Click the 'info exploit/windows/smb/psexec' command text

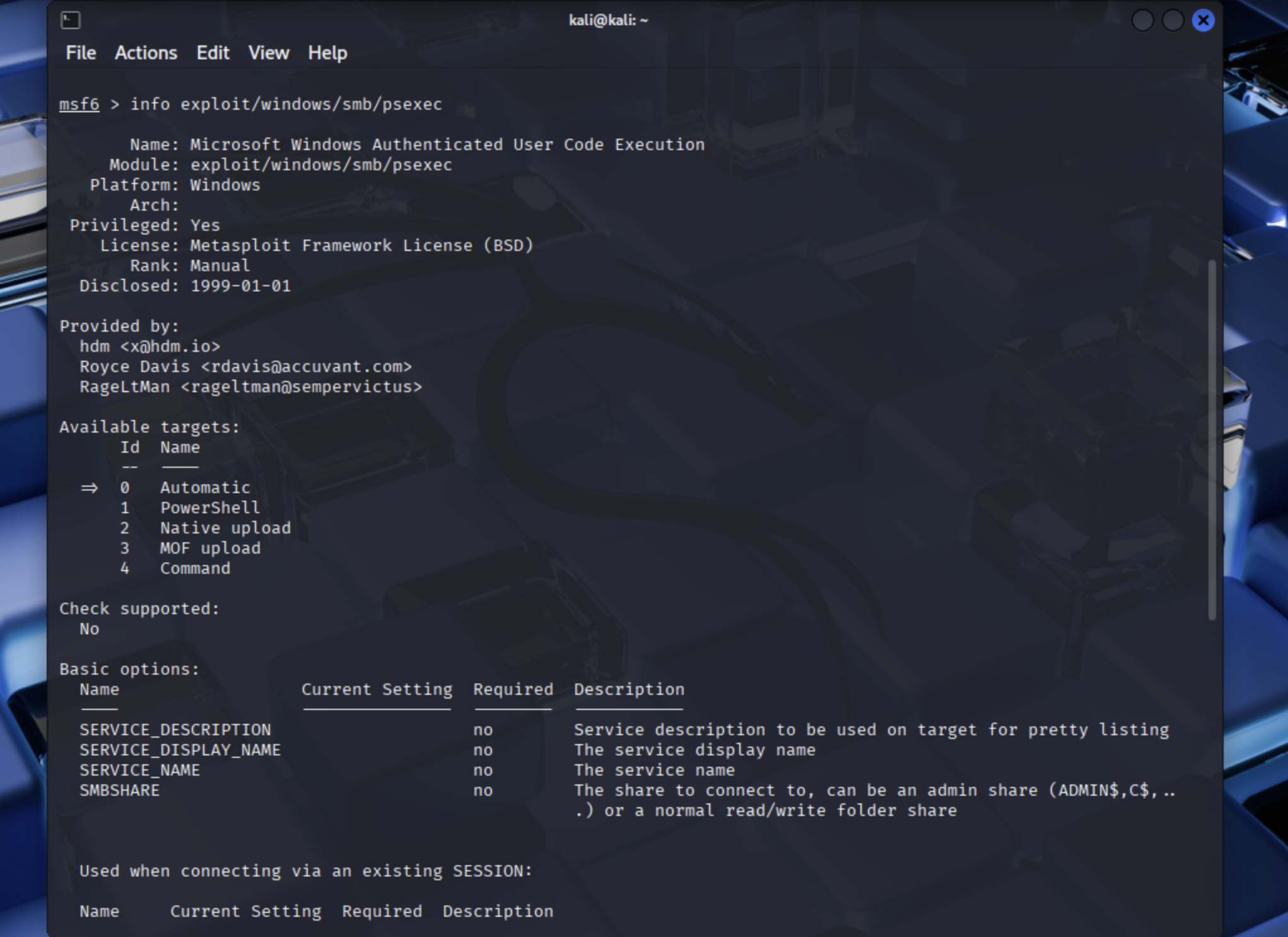click(x=286, y=104)
